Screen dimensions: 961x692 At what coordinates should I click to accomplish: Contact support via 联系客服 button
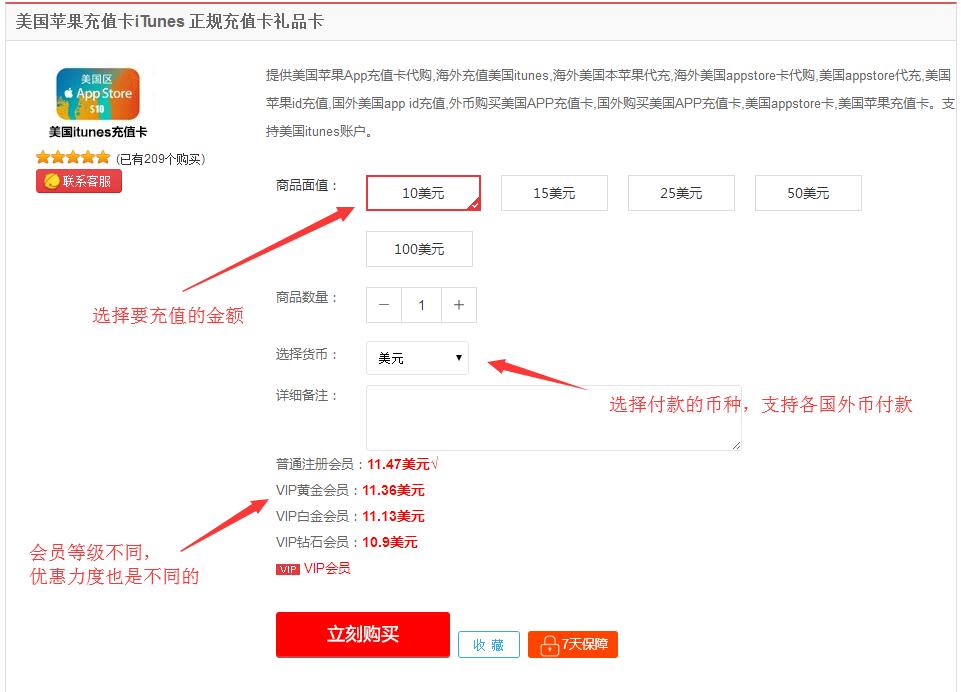[x=79, y=181]
